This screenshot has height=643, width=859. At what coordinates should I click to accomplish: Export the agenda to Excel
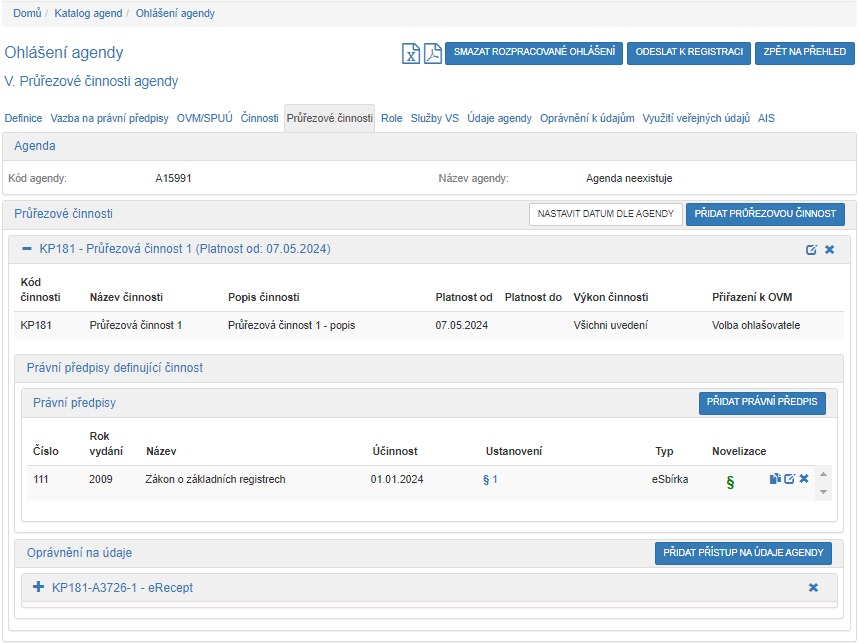411,54
